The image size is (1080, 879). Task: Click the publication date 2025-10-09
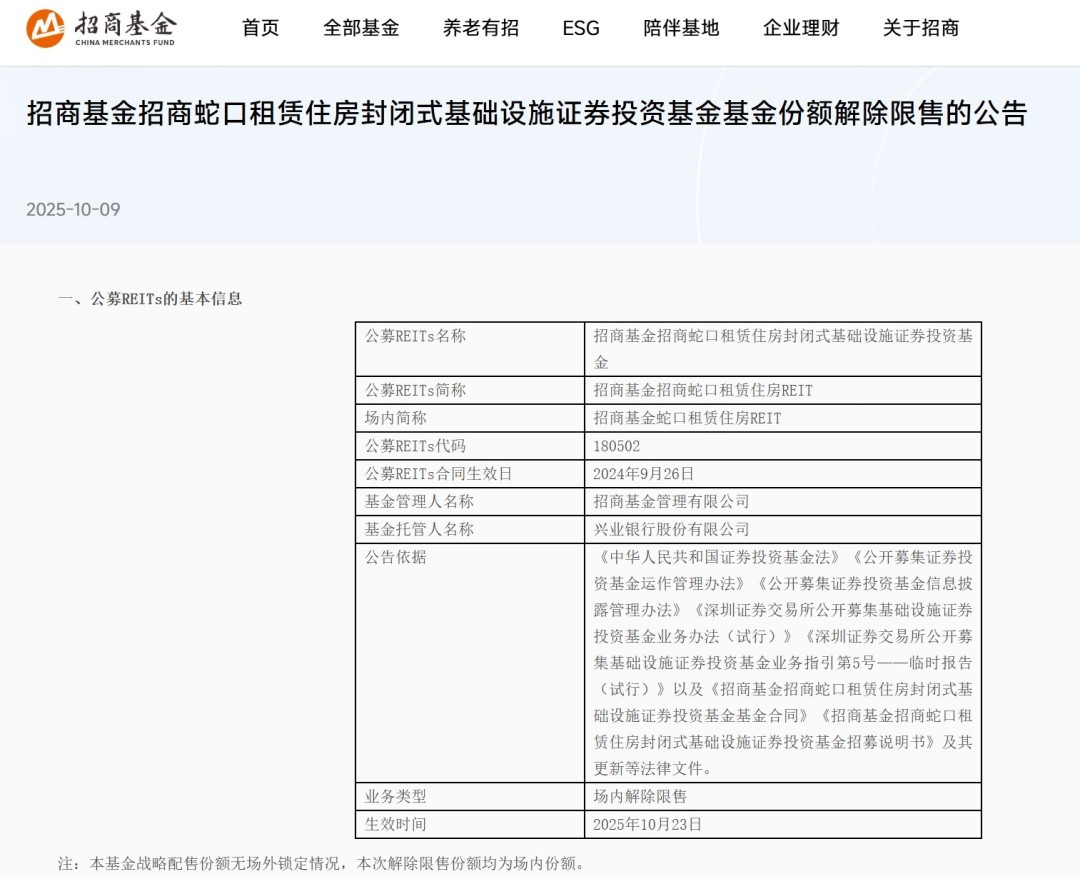point(73,209)
